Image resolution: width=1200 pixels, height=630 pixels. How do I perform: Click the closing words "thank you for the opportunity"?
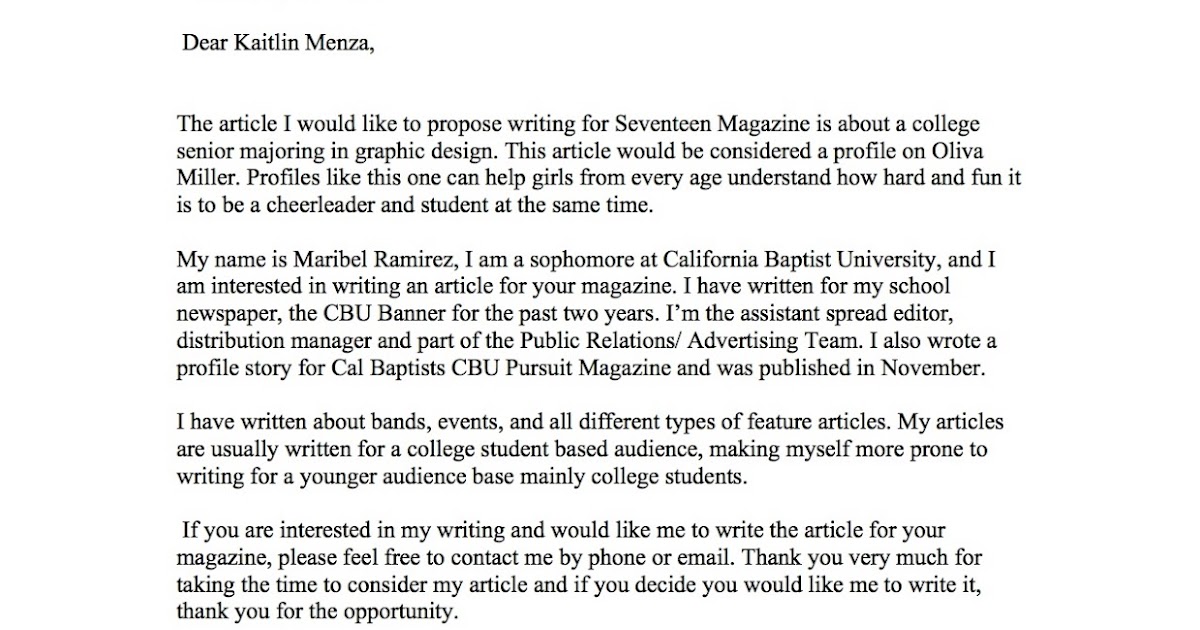pyautogui.click(x=318, y=611)
